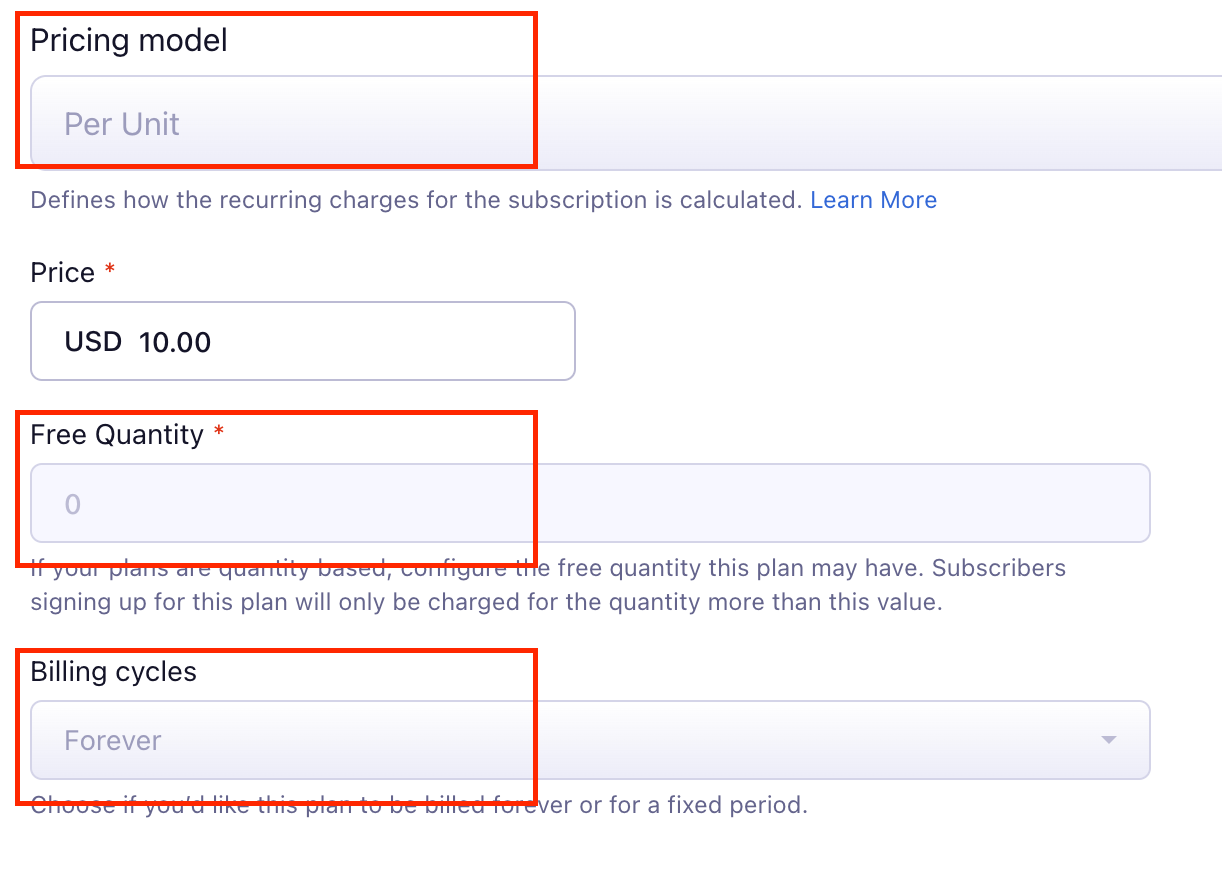Click the Per Unit value text
Viewport: 1222px width, 890px height.
[x=122, y=124]
